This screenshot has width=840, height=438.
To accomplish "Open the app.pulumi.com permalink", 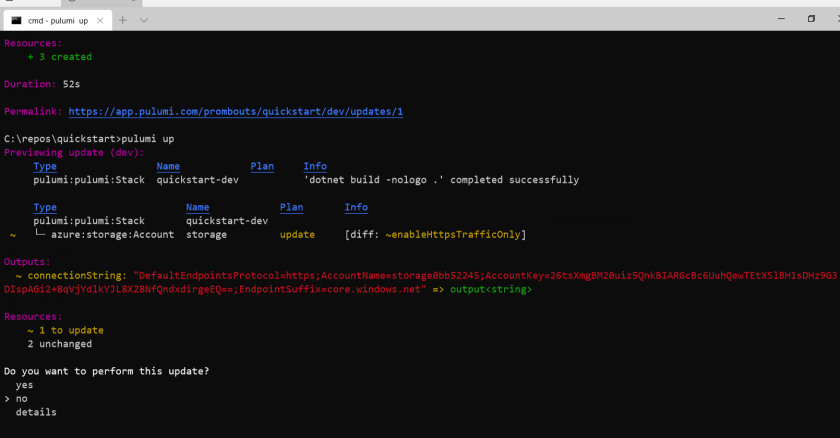I will click(x=236, y=111).
